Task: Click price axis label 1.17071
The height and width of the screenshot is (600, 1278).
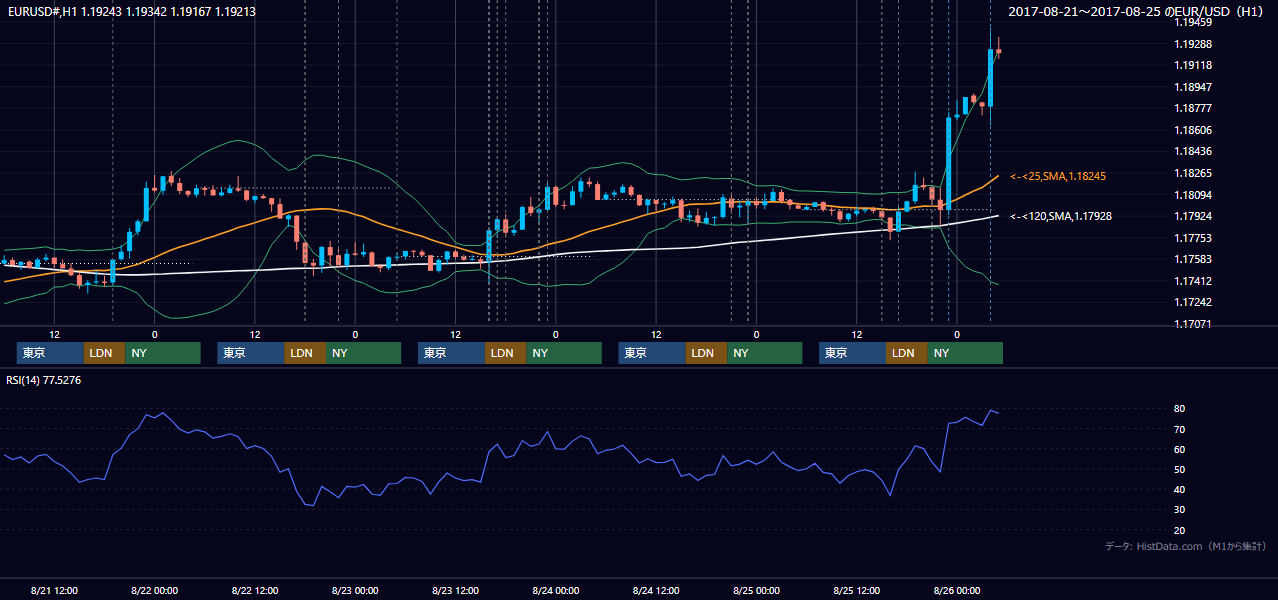Action: pyautogui.click(x=1192, y=324)
